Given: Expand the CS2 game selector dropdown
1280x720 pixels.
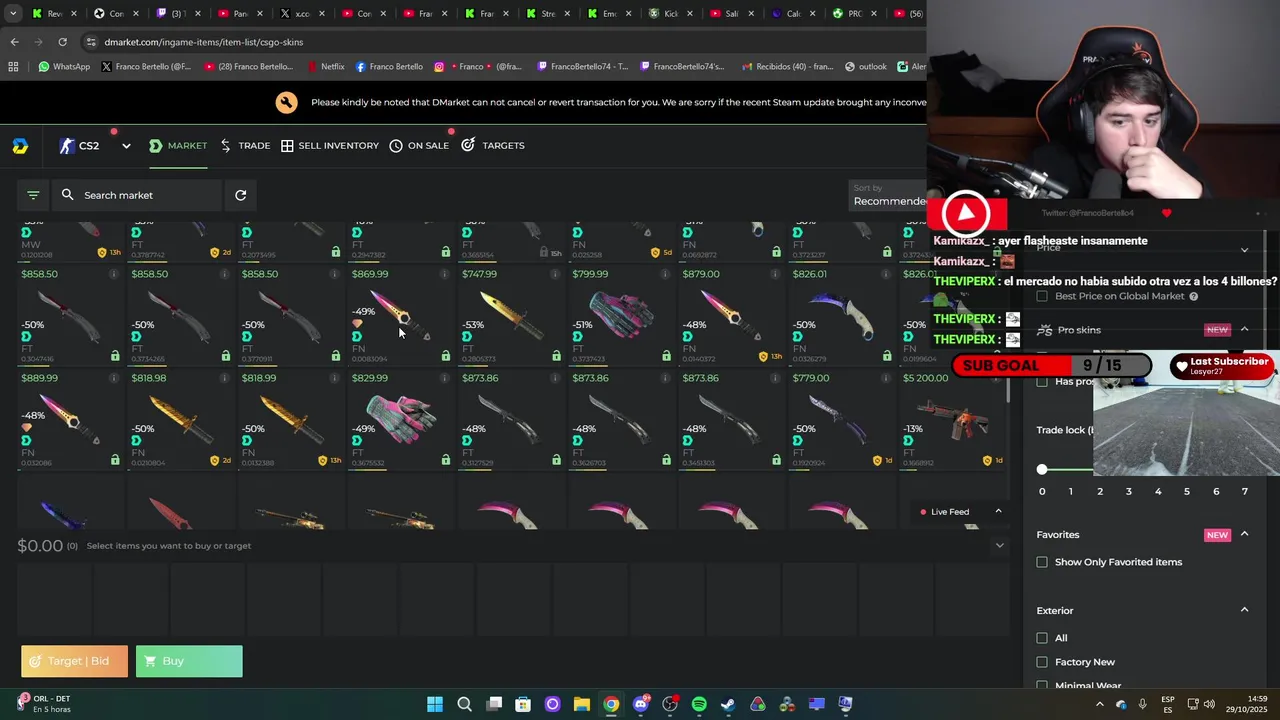Looking at the screenshot, I should click(x=126, y=146).
